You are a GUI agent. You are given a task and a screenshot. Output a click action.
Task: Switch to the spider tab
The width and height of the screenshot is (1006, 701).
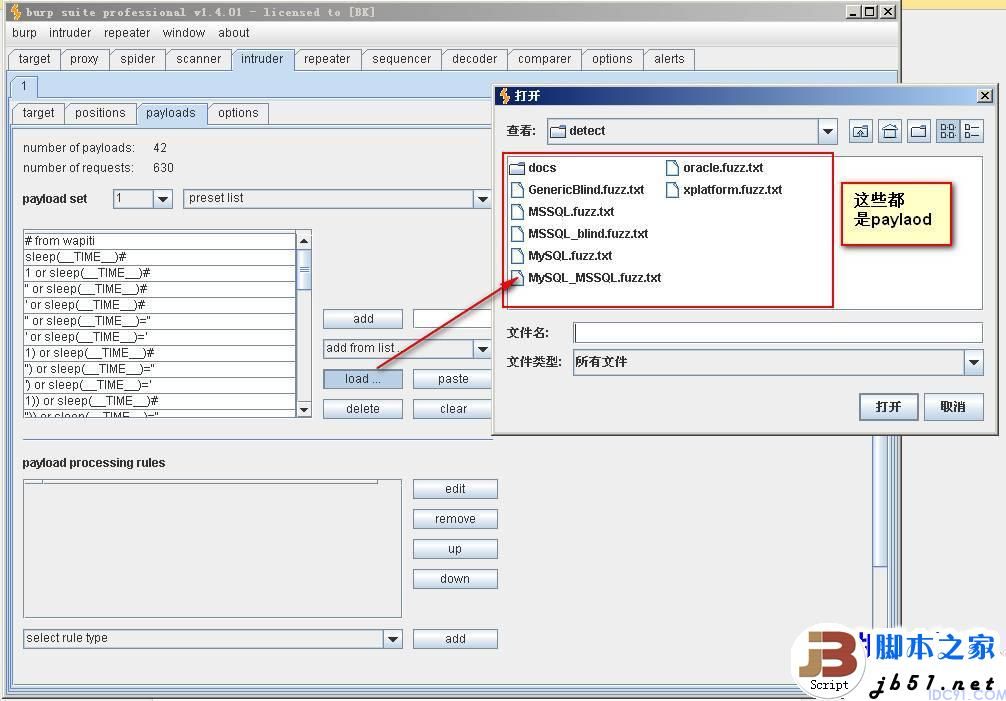137,59
